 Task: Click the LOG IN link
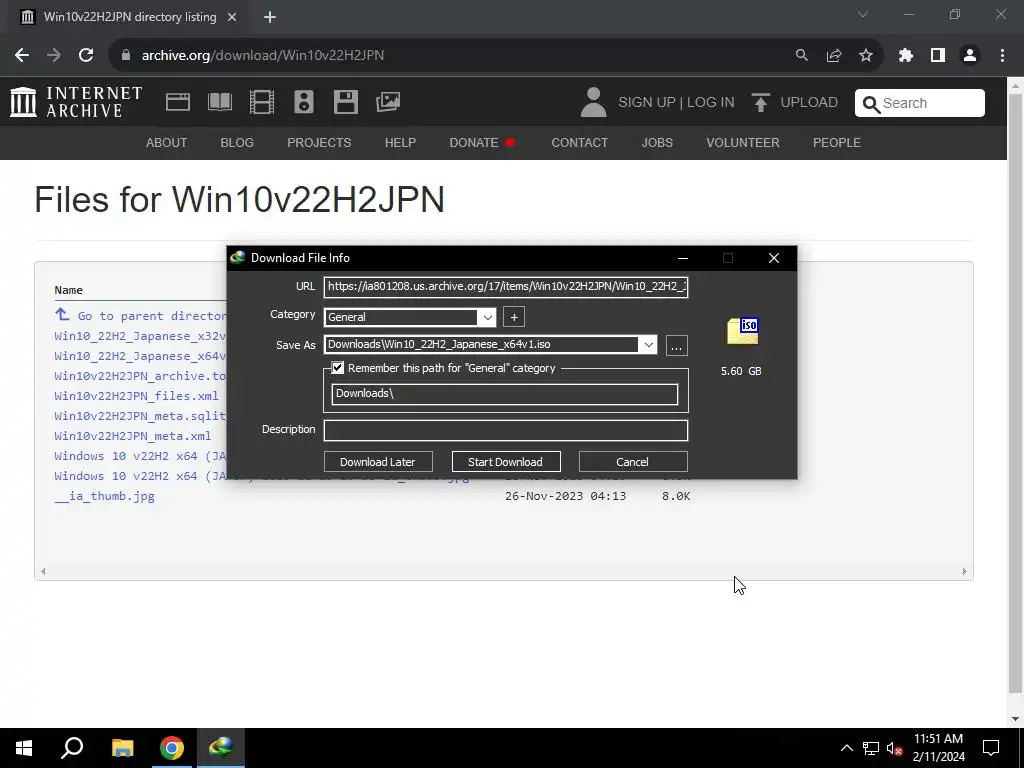[x=711, y=103]
